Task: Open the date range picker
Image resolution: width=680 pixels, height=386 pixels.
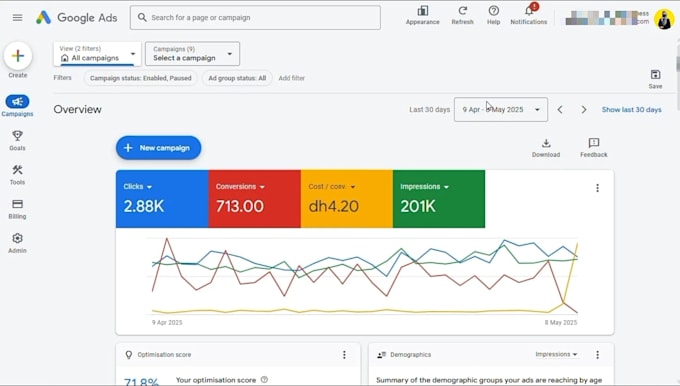Action: click(x=501, y=110)
